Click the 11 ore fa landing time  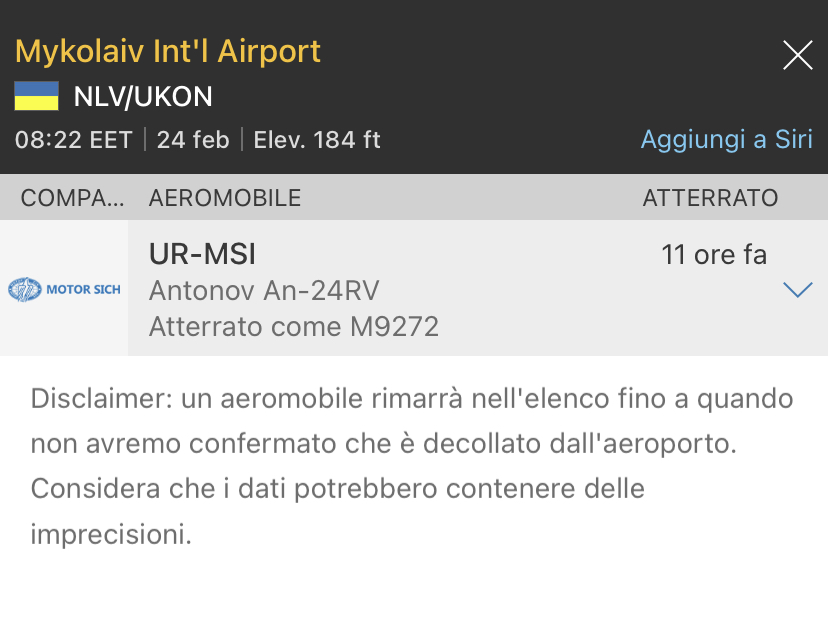714,255
